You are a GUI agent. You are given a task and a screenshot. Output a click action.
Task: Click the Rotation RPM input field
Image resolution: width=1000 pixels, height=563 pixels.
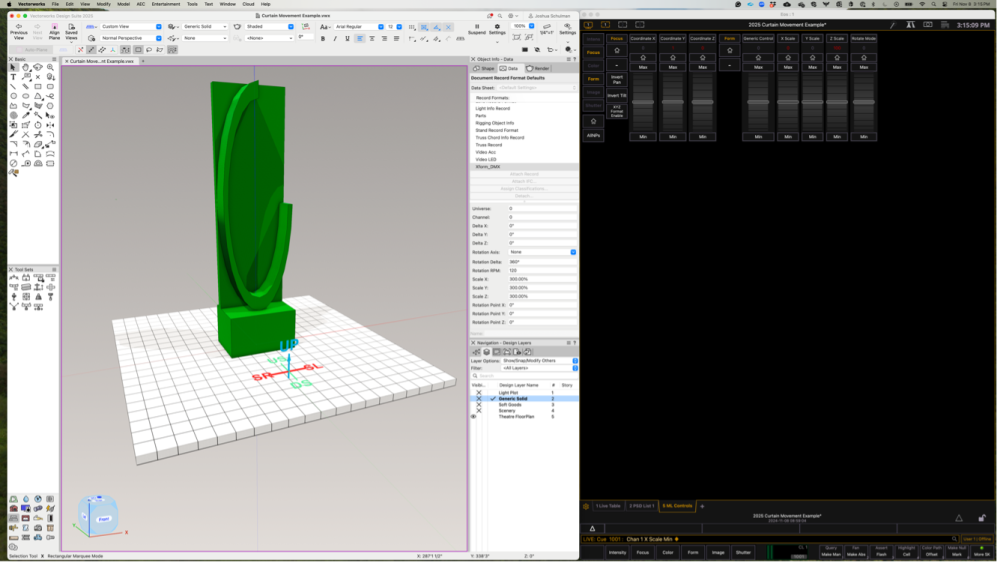(x=541, y=270)
